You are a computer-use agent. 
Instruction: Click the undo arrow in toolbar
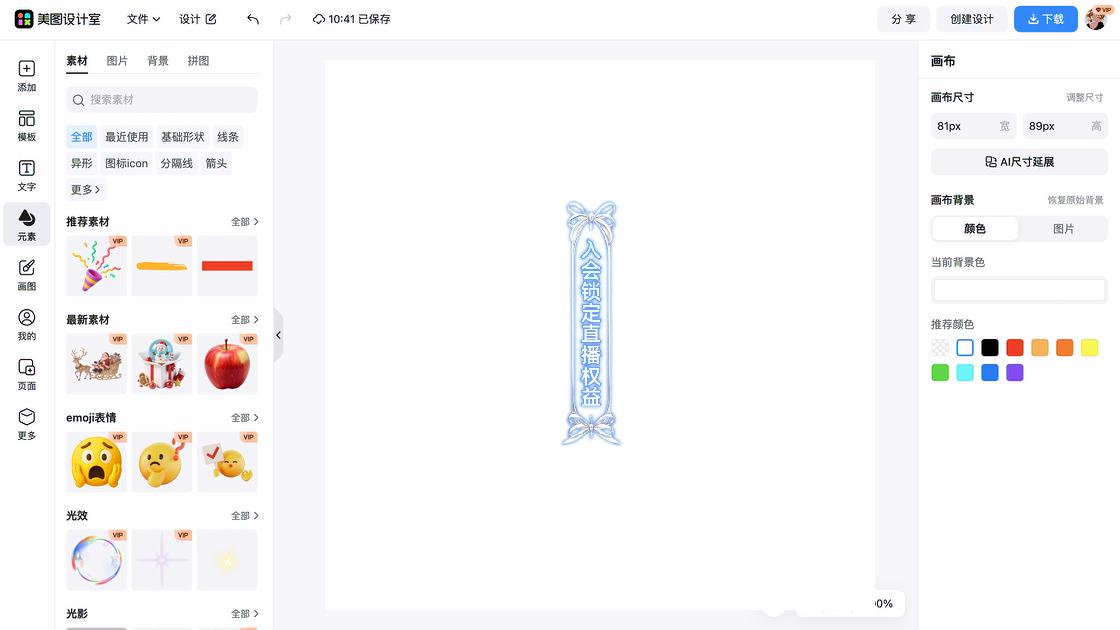[x=252, y=19]
